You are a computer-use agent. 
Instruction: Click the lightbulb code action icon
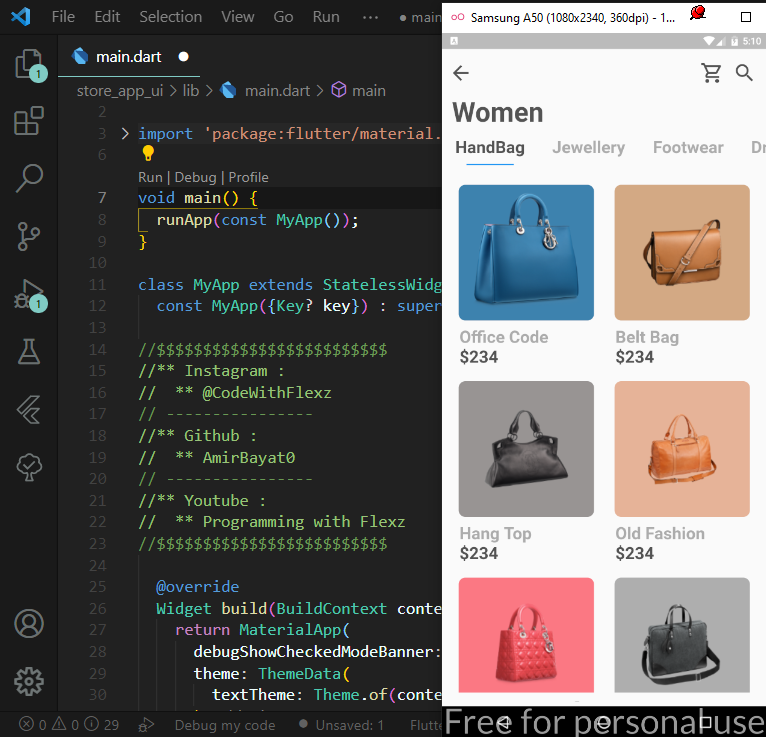tap(148, 154)
